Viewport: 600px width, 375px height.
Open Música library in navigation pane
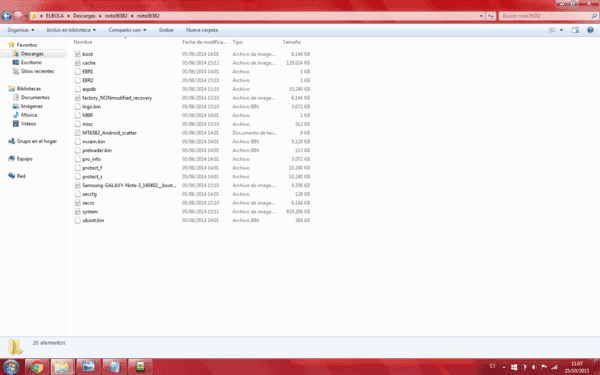[29, 115]
